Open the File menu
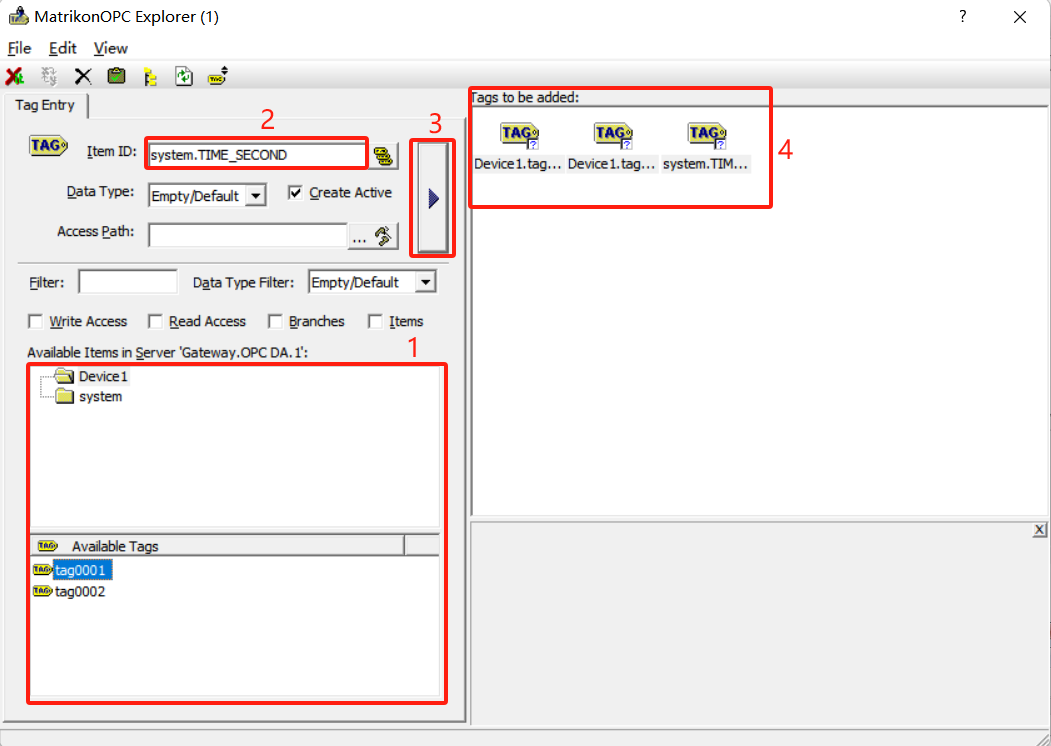 (x=19, y=48)
